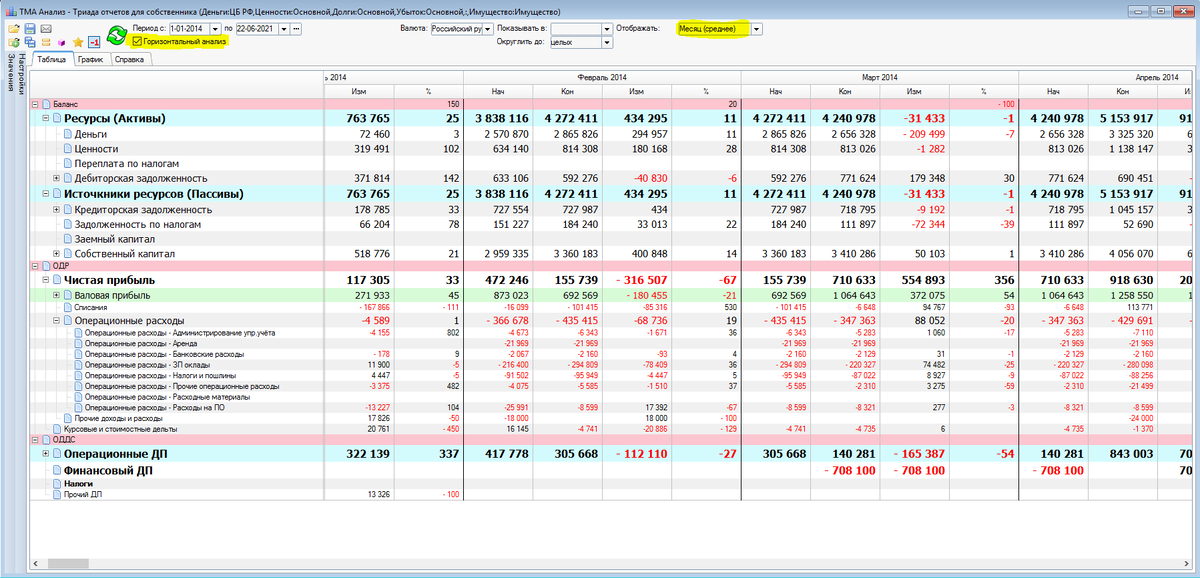Open the period start date dropdown
Viewport: 1200px width, 578px height.
[215, 29]
